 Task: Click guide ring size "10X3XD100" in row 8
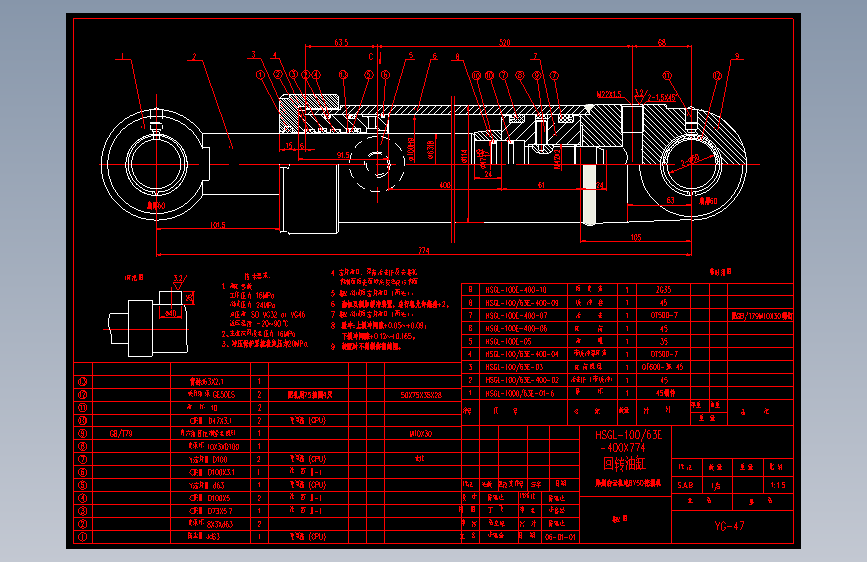(x=222, y=446)
